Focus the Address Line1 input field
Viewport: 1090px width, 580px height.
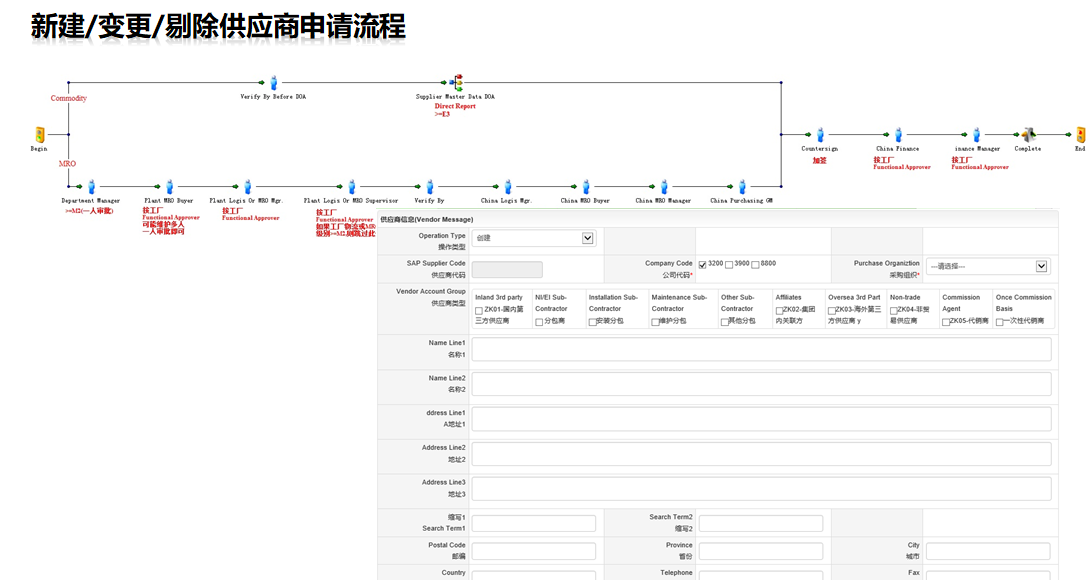(761, 419)
